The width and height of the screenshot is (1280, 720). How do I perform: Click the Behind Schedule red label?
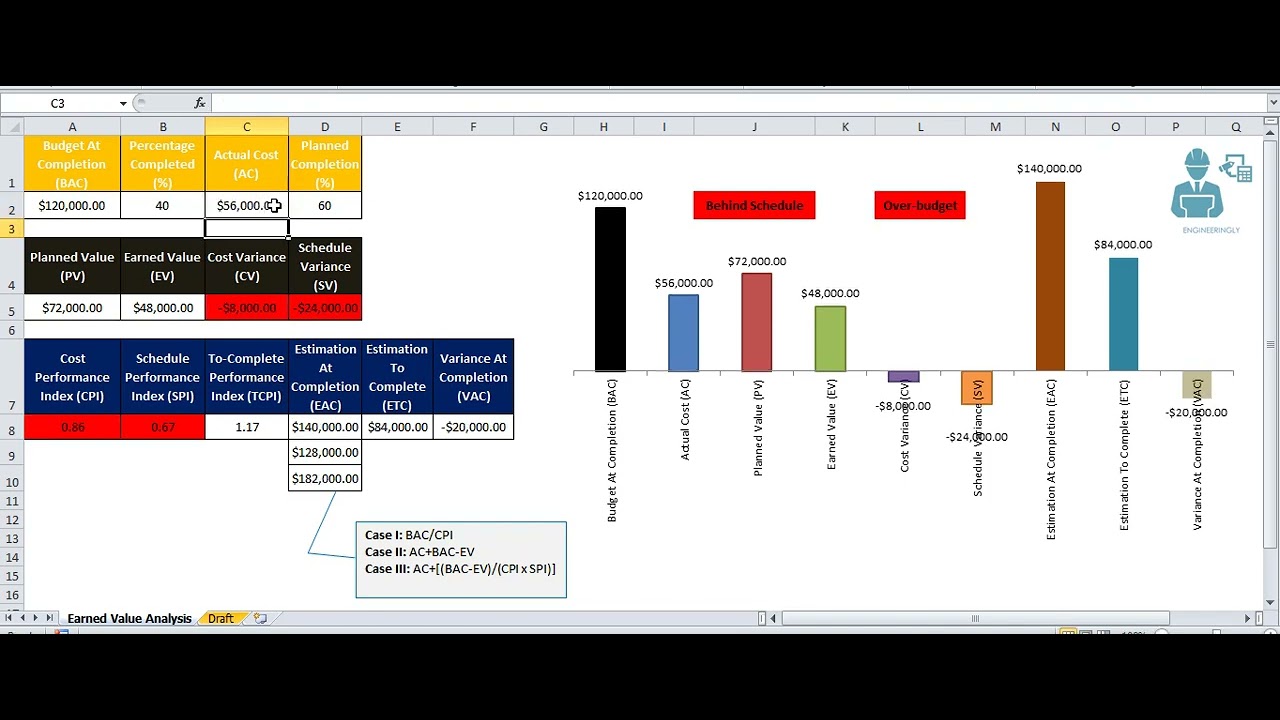[754, 205]
